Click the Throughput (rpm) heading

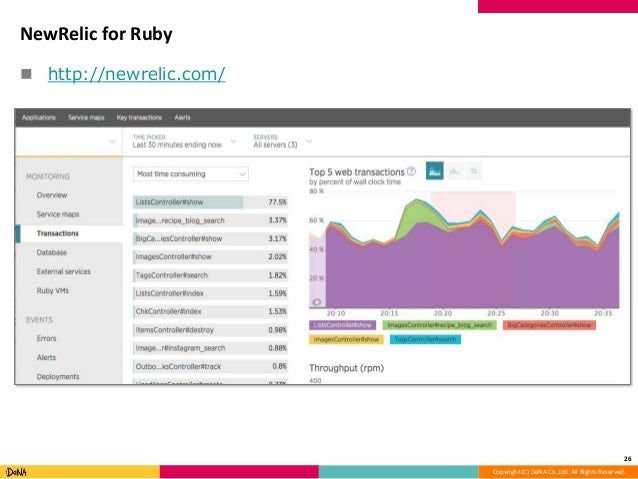click(346, 368)
